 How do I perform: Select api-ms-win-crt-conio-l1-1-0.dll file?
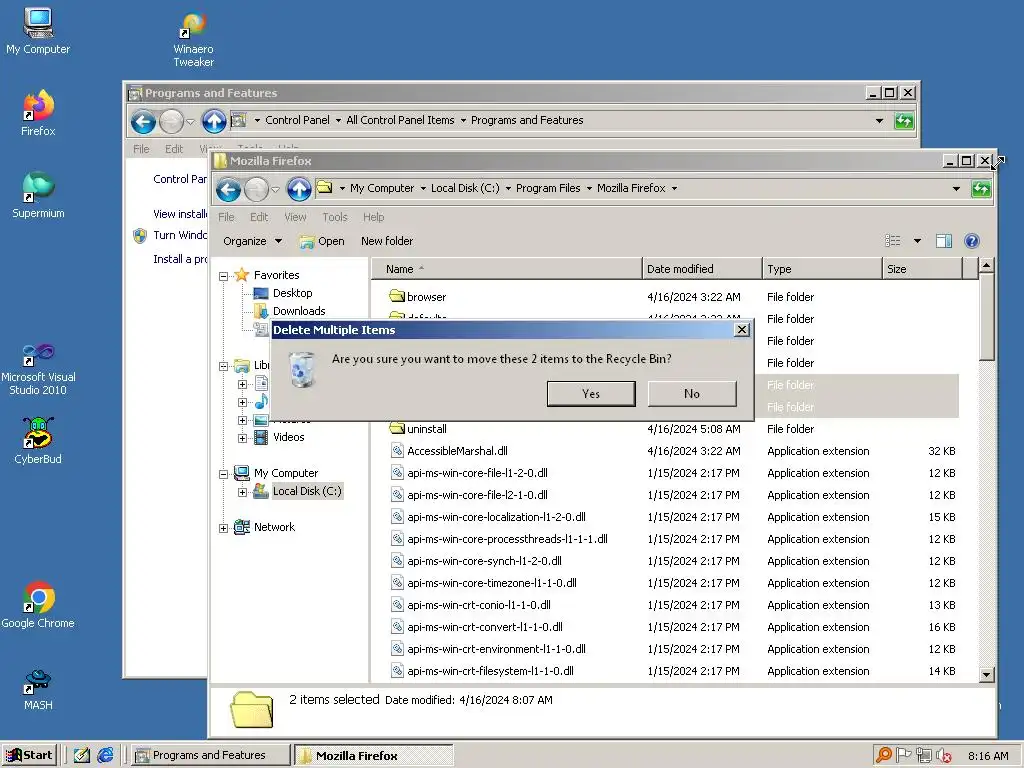click(479, 605)
